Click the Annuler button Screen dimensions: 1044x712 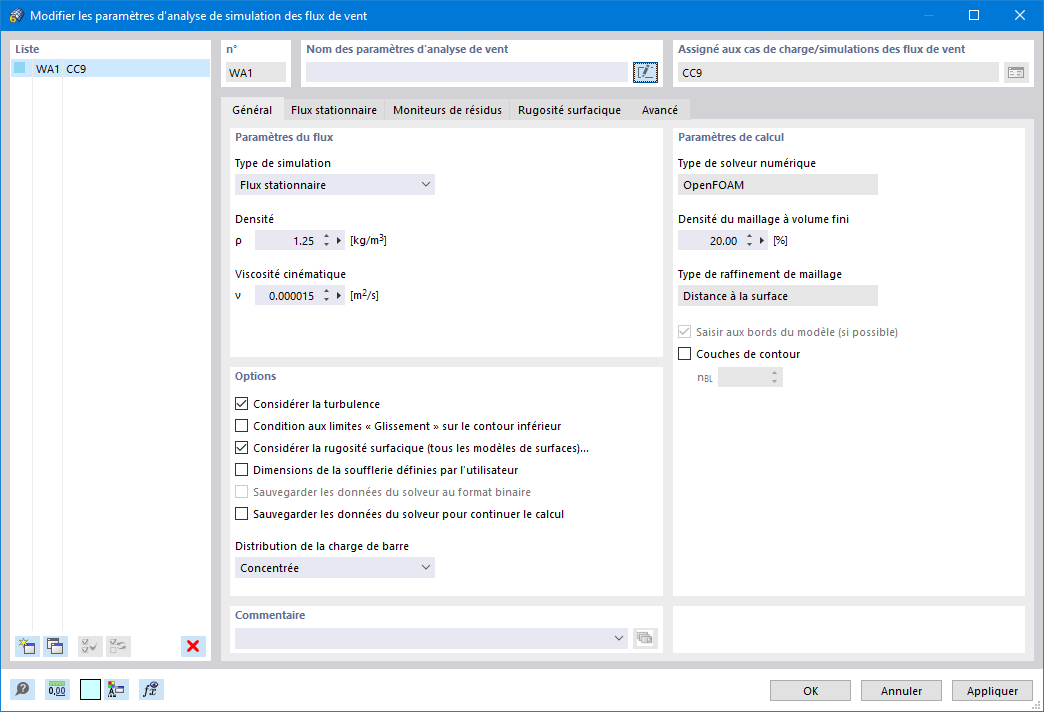click(x=902, y=691)
